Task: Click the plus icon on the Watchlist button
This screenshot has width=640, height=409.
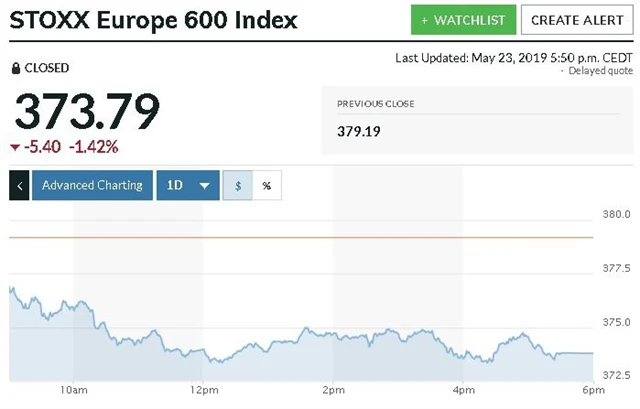Action: pyautogui.click(x=425, y=20)
